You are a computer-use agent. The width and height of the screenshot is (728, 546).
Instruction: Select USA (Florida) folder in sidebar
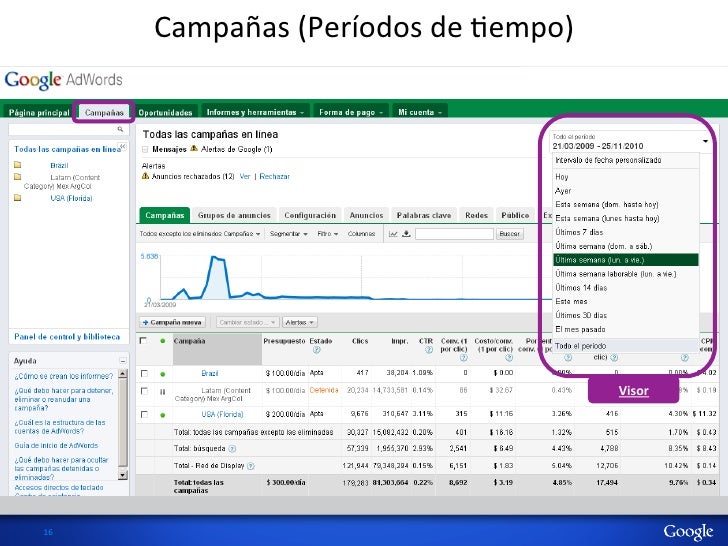point(71,198)
